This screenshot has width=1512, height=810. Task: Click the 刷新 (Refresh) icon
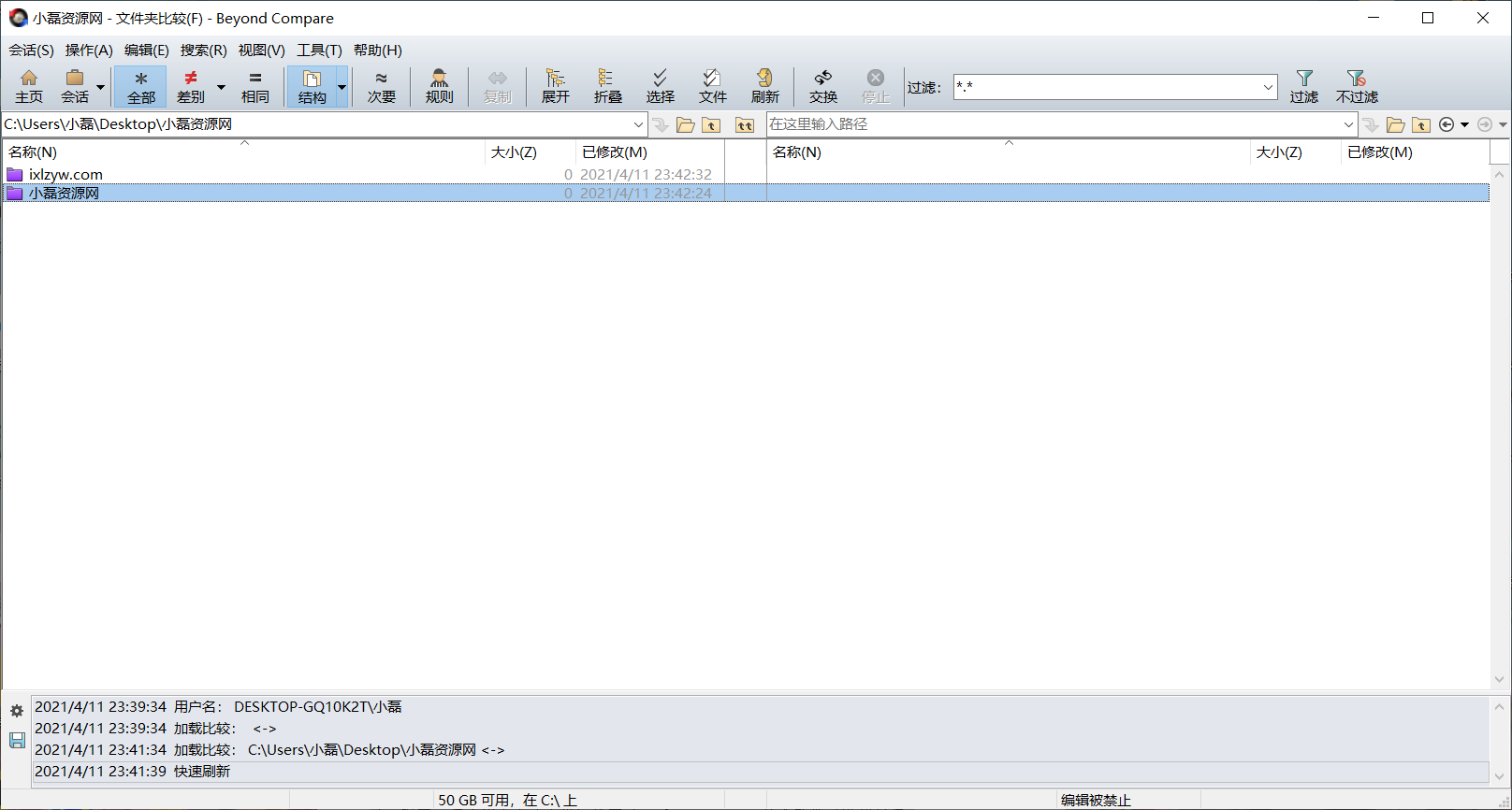coord(765,86)
